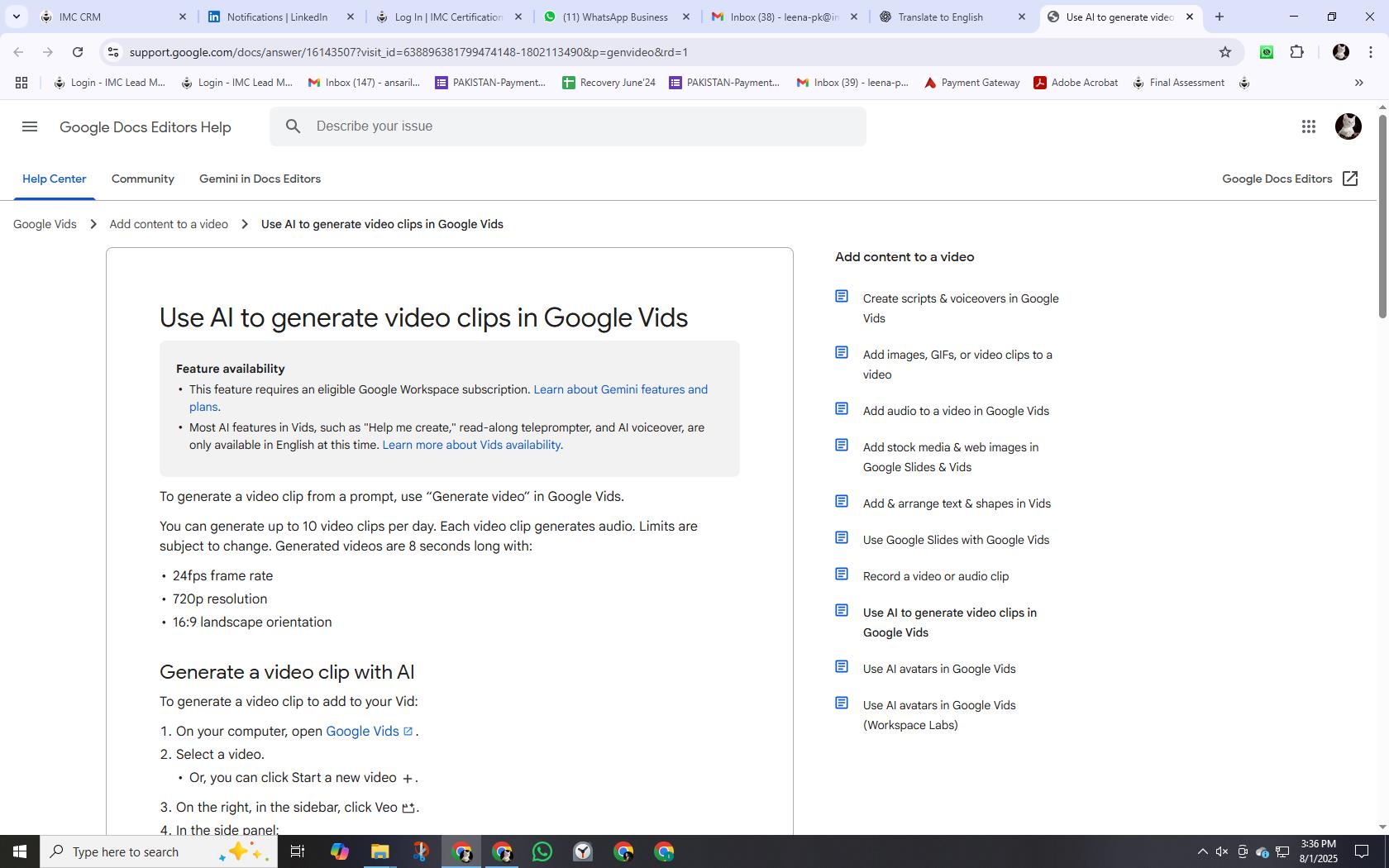View site information icon in address bar

coord(113,52)
